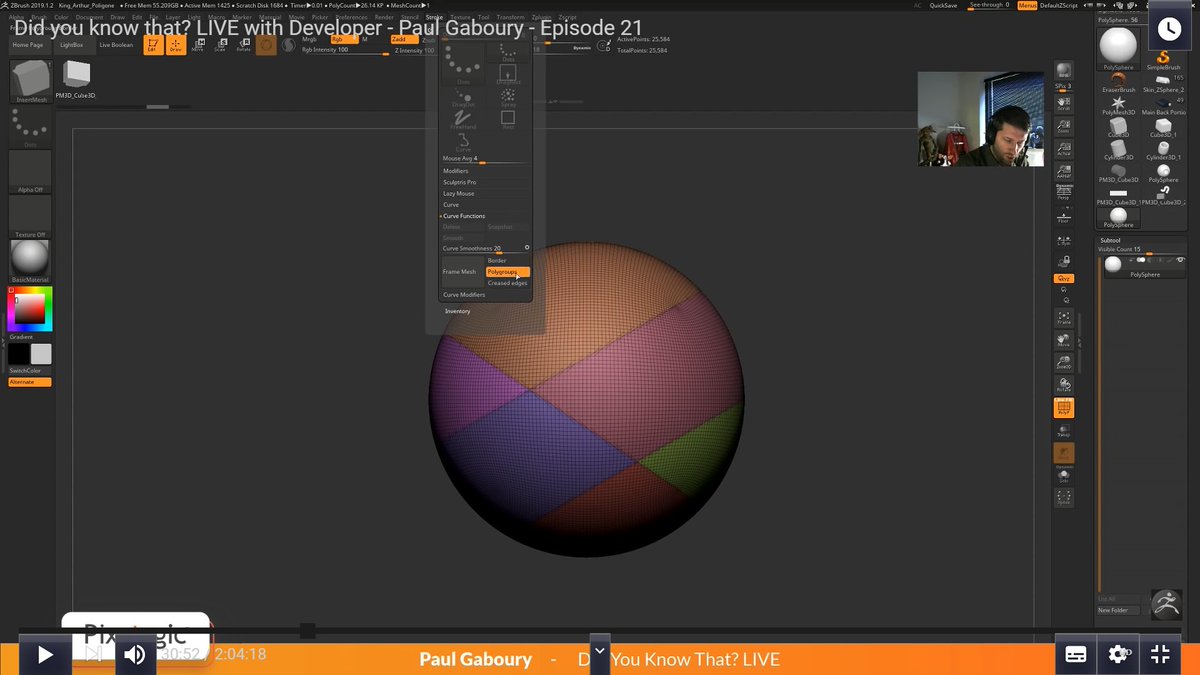The width and height of the screenshot is (1200, 675).
Task: Select the Move transform button
Action: [x=197, y=45]
